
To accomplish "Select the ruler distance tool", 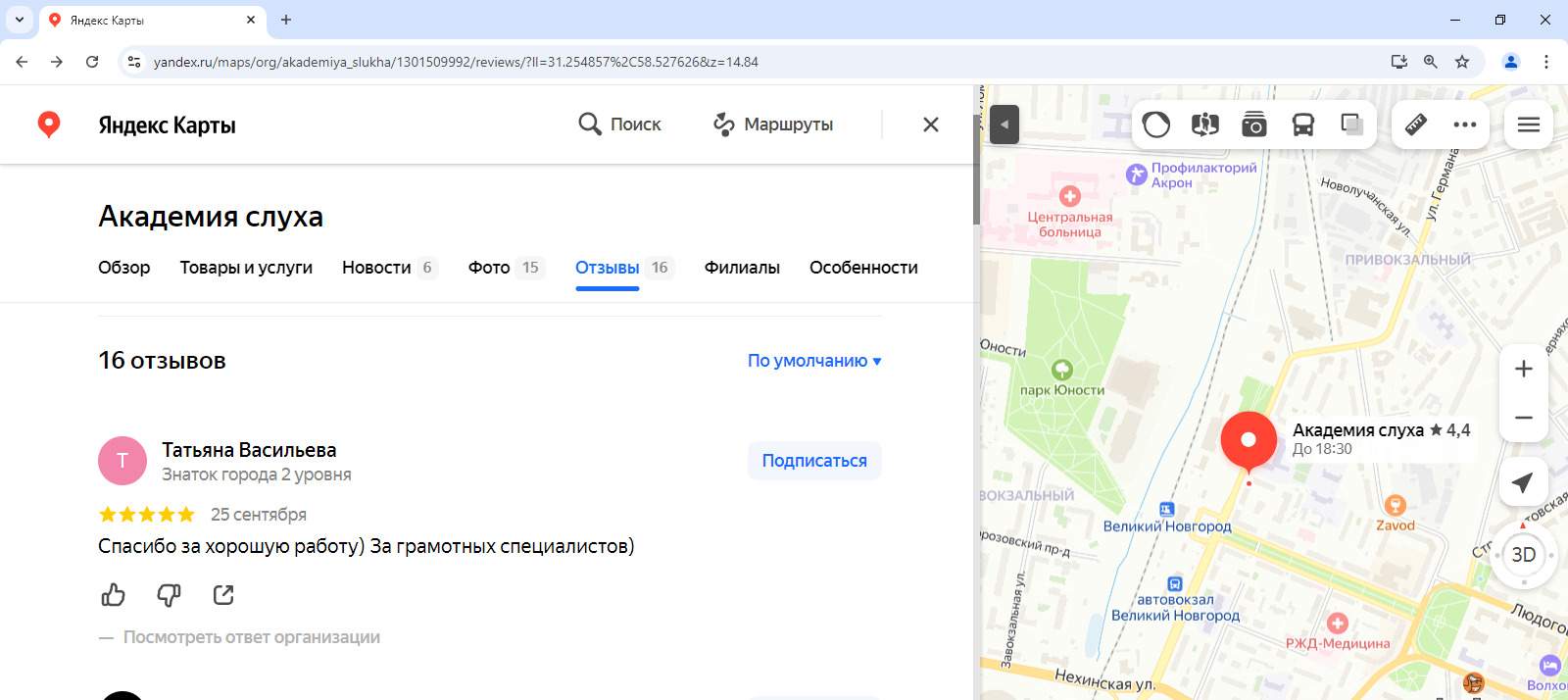I will click(x=1416, y=125).
